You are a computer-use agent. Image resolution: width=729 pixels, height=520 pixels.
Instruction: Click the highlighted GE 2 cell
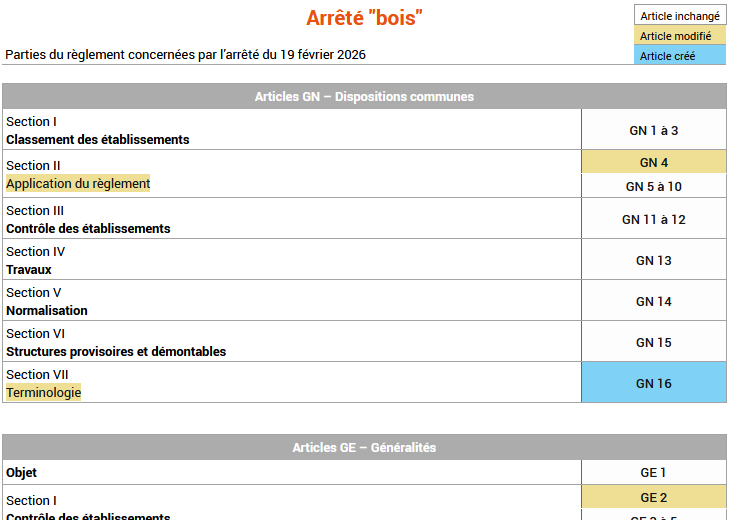653,497
